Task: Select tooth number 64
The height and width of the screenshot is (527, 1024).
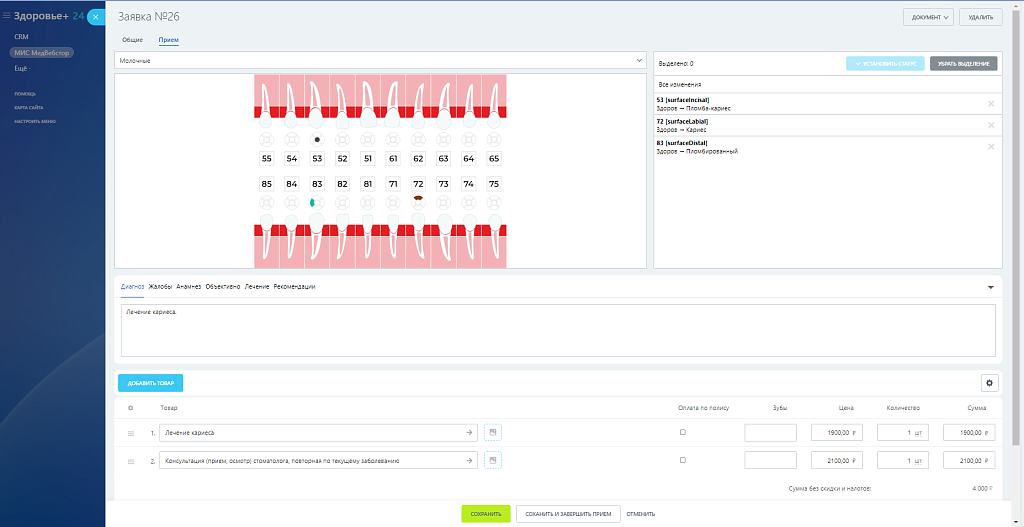Action: tap(468, 159)
